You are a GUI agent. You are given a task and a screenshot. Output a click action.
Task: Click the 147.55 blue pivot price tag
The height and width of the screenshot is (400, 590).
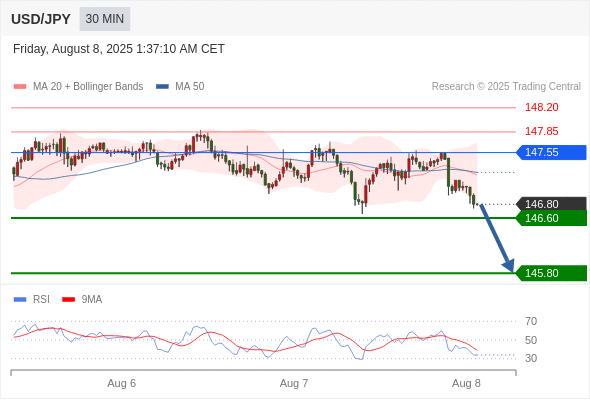point(551,152)
